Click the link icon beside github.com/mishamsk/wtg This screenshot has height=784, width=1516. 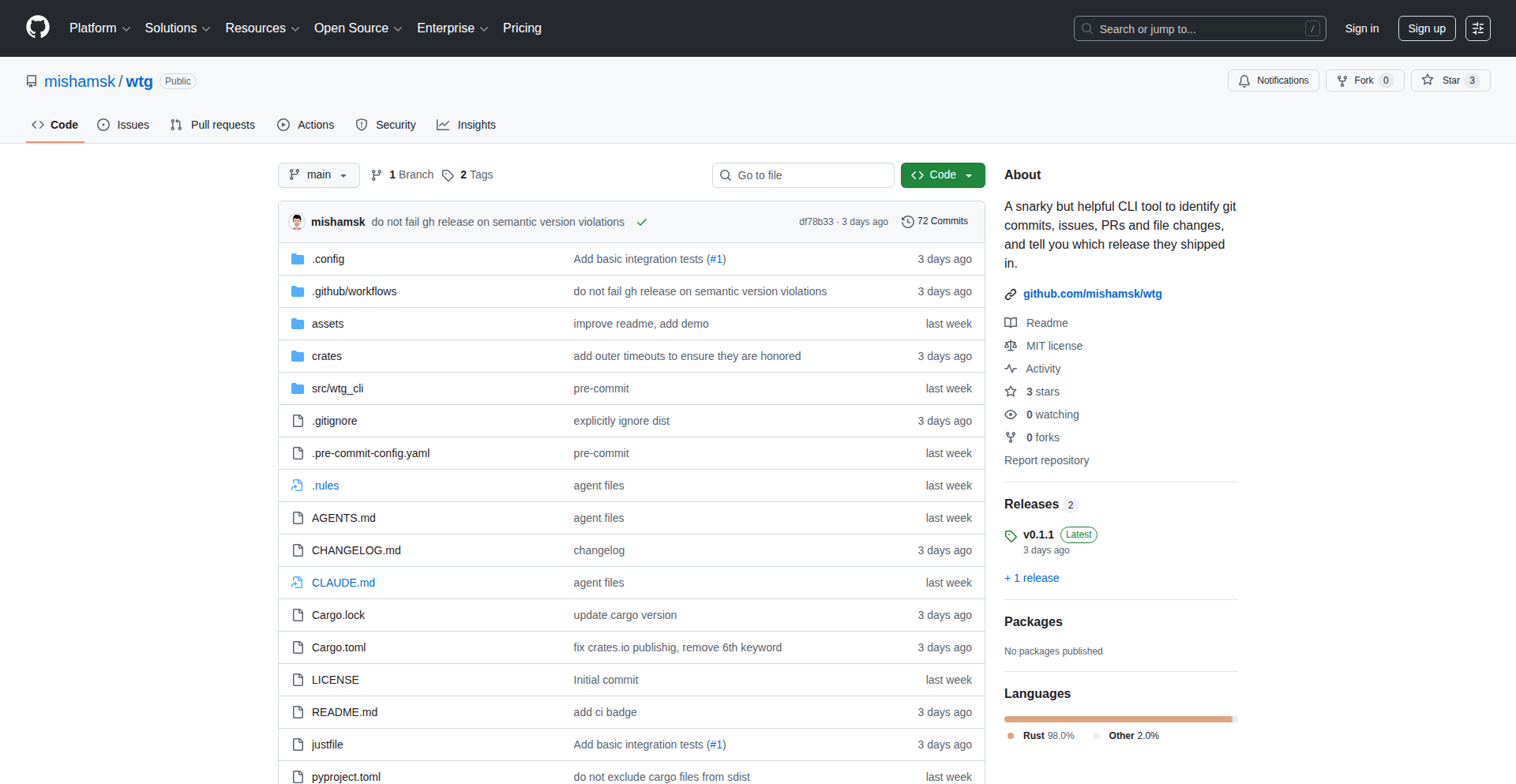(1011, 294)
